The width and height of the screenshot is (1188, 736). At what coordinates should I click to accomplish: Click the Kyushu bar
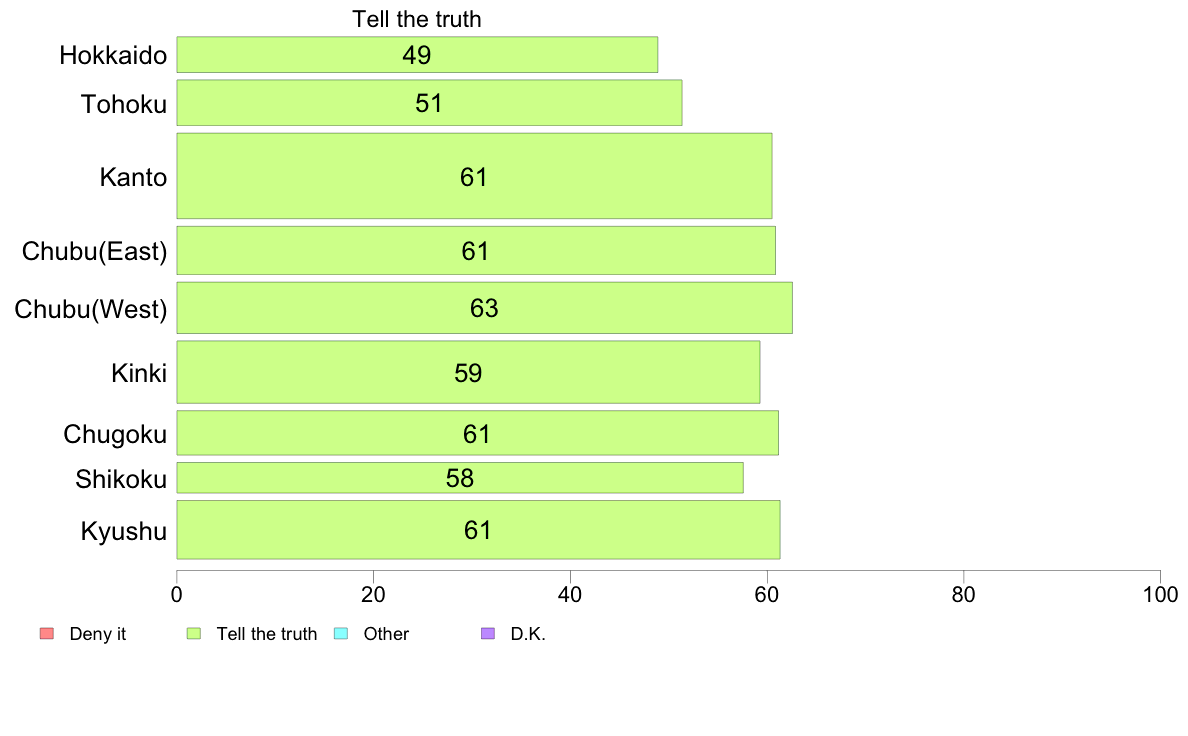[x=478, y=530]
